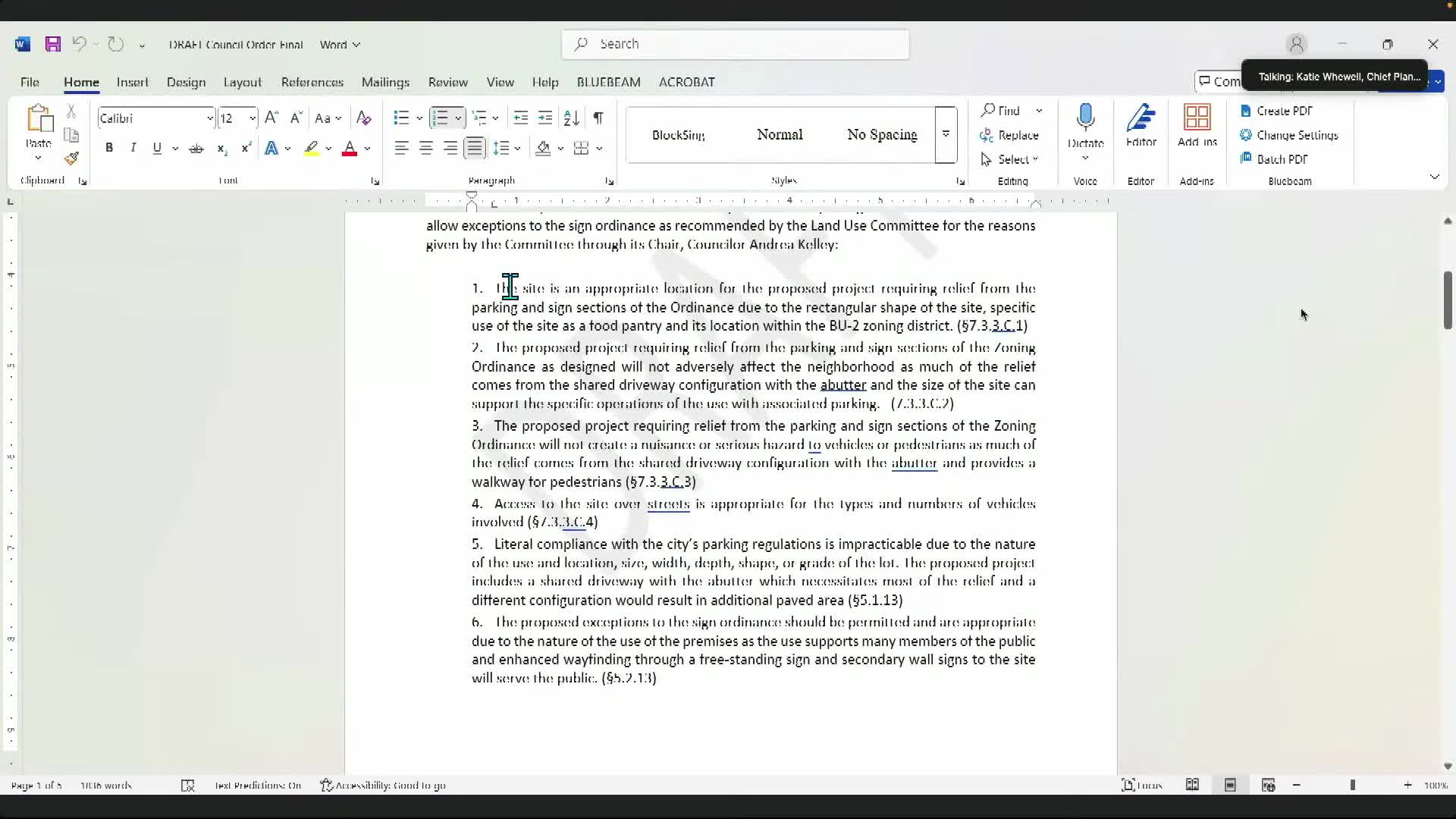Open Focus mode
1456x819 pixels.
[x=1141, y=785]
